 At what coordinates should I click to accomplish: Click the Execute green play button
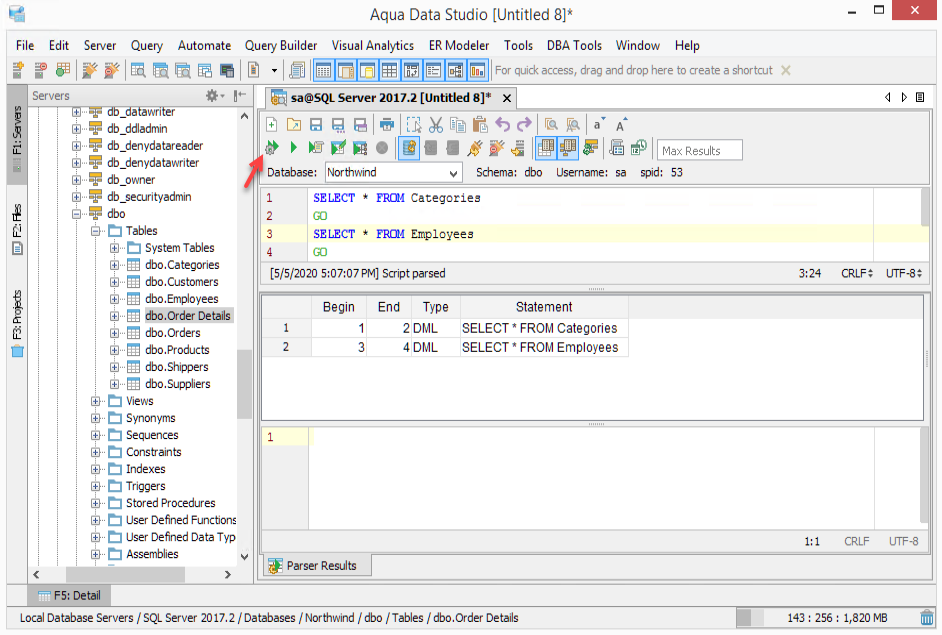(294, 148)
